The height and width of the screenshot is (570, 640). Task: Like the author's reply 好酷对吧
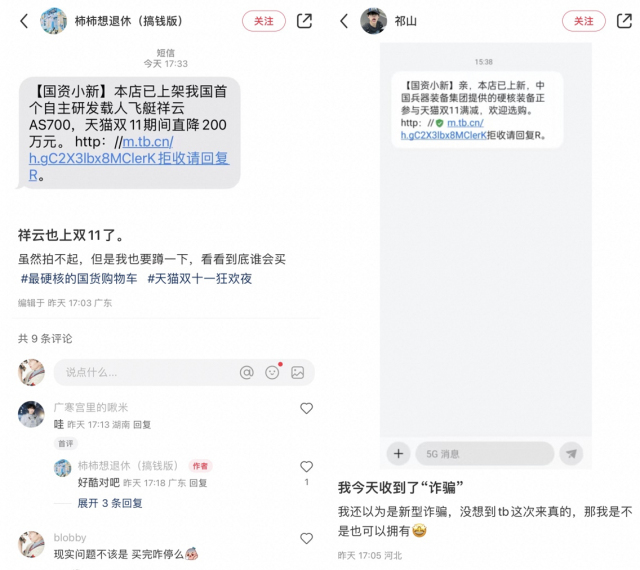tap(307, 466)
